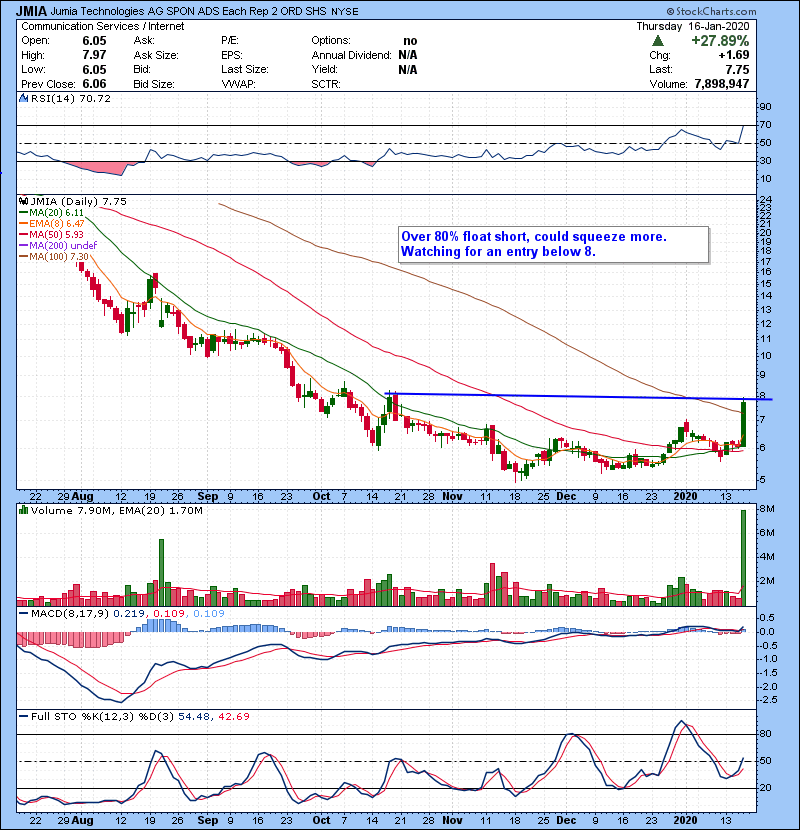
Task: Click the RSI line chart icon
Action: pyautogui.click(x=24, y=98)
